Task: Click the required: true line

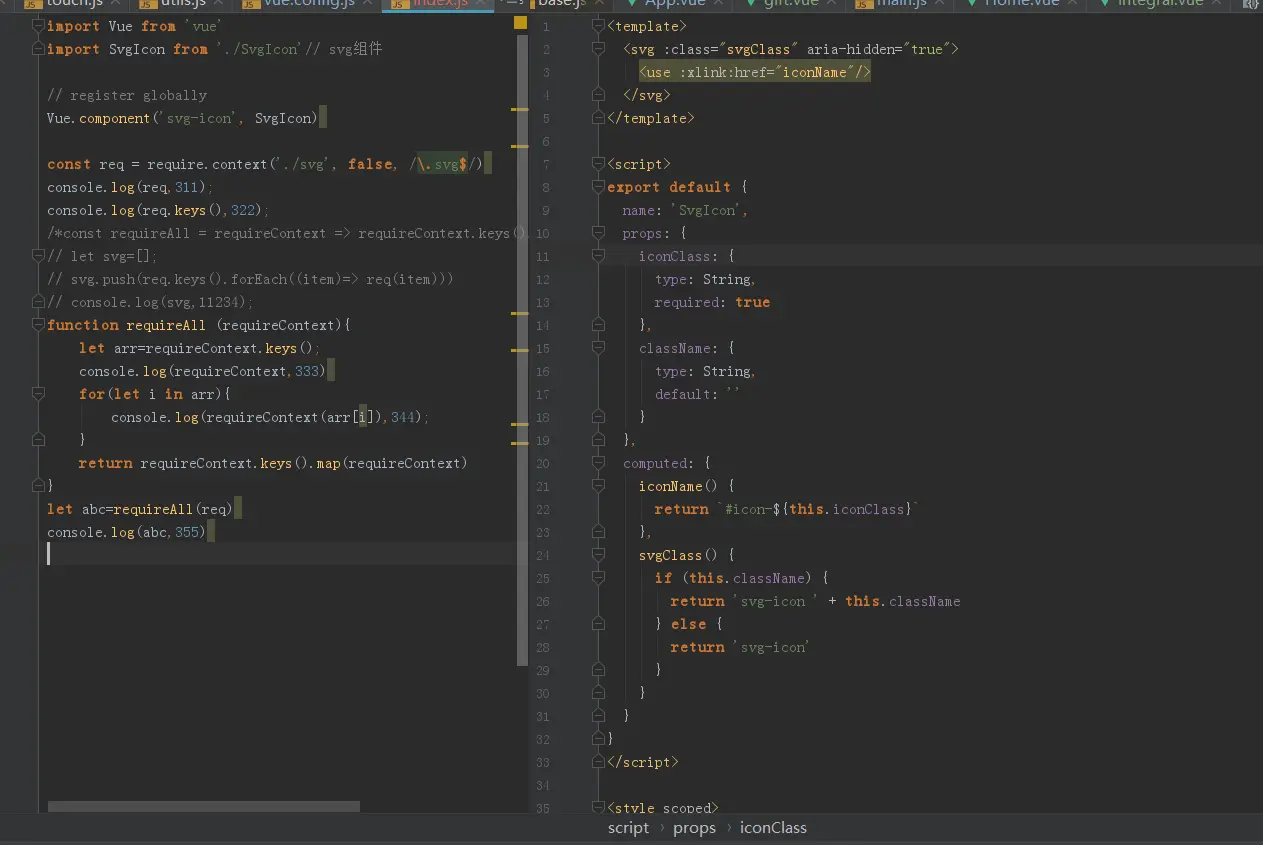Action: click(712, 302)
